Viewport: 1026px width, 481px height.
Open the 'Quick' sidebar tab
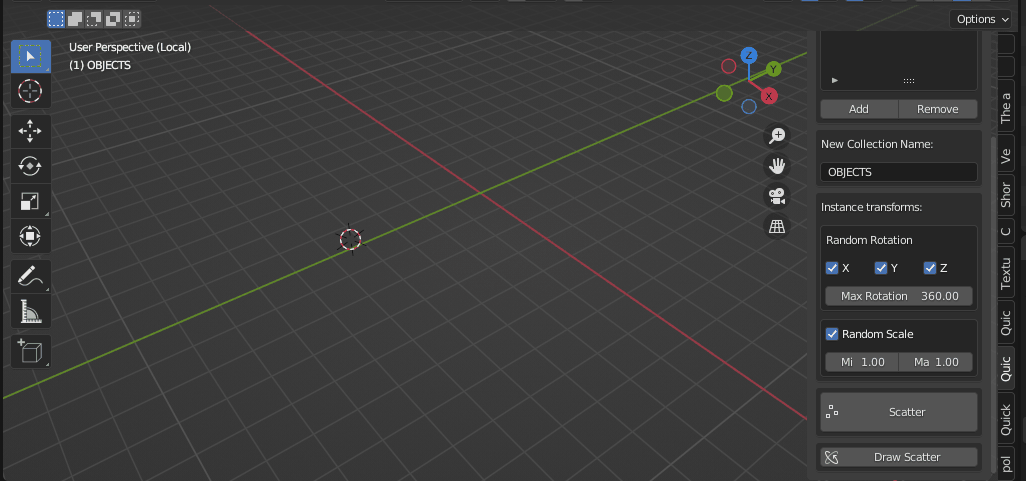pyautogui.click(x=1006, y=420)
